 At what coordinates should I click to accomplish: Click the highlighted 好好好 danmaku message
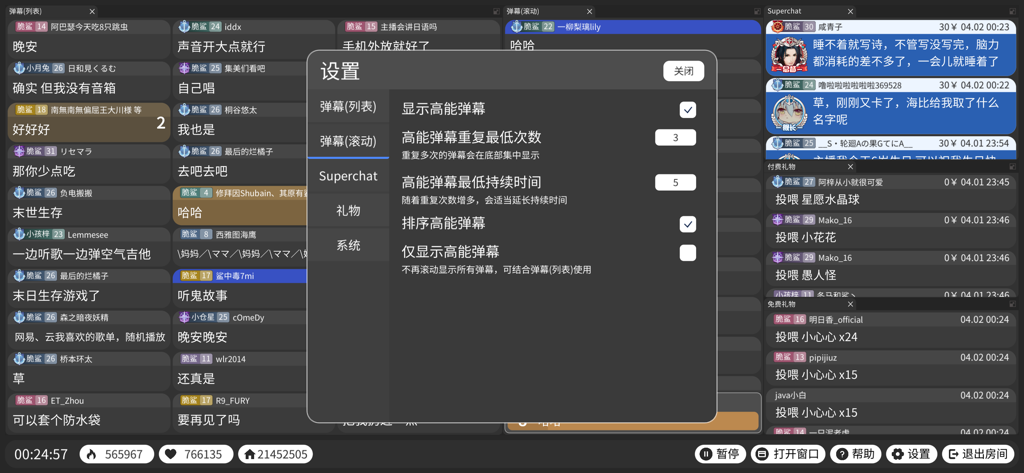click(88, 121)
